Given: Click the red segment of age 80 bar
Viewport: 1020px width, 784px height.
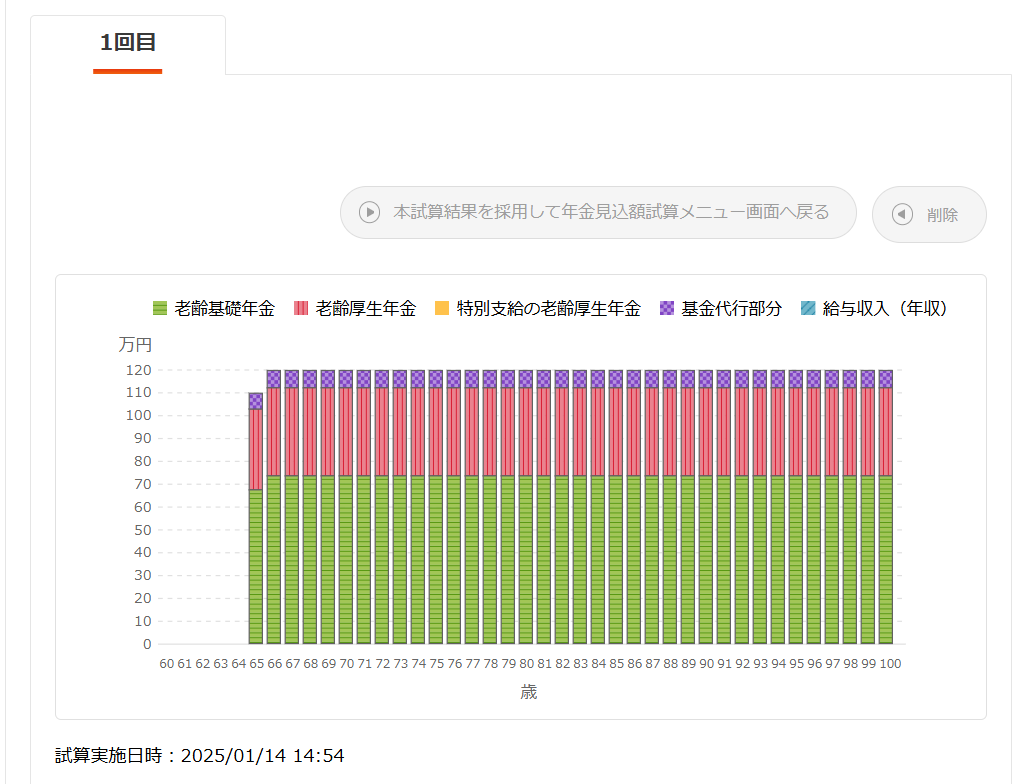Looking at the screenshot, I should 526,432.
